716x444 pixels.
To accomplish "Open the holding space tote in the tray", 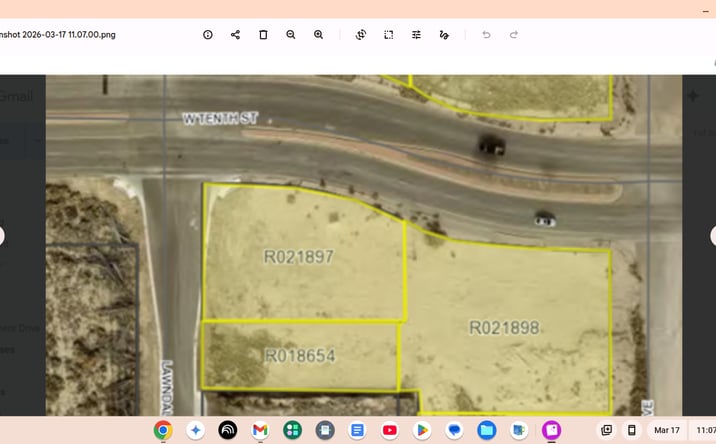I will [x=606, y=430].
